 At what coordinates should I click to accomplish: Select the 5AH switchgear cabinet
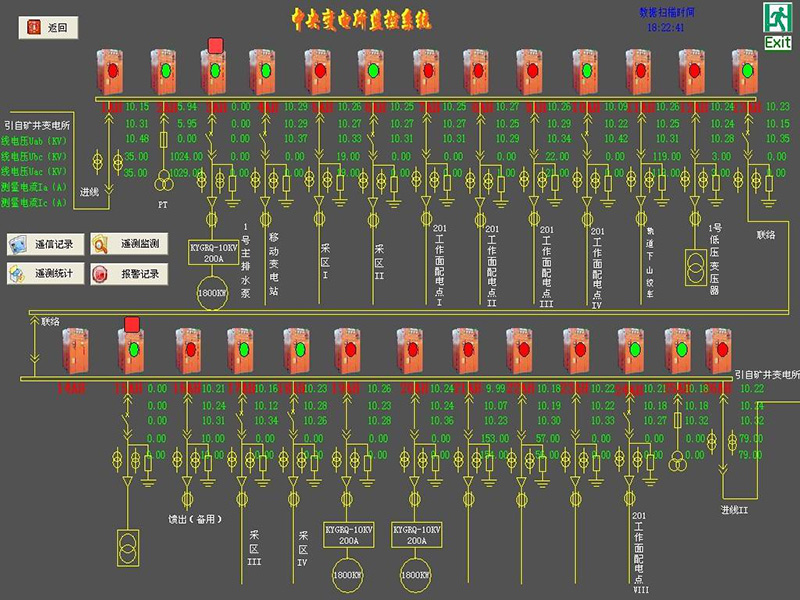pyautogui.click(x=318, y=71)
